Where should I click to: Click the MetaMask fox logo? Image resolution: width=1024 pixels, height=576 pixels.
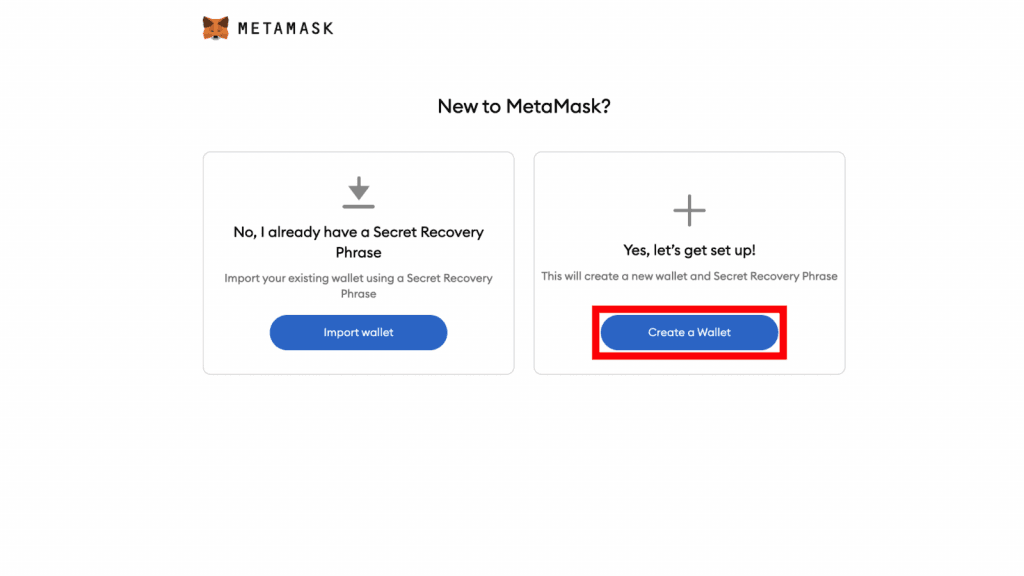tap(215, 28)
